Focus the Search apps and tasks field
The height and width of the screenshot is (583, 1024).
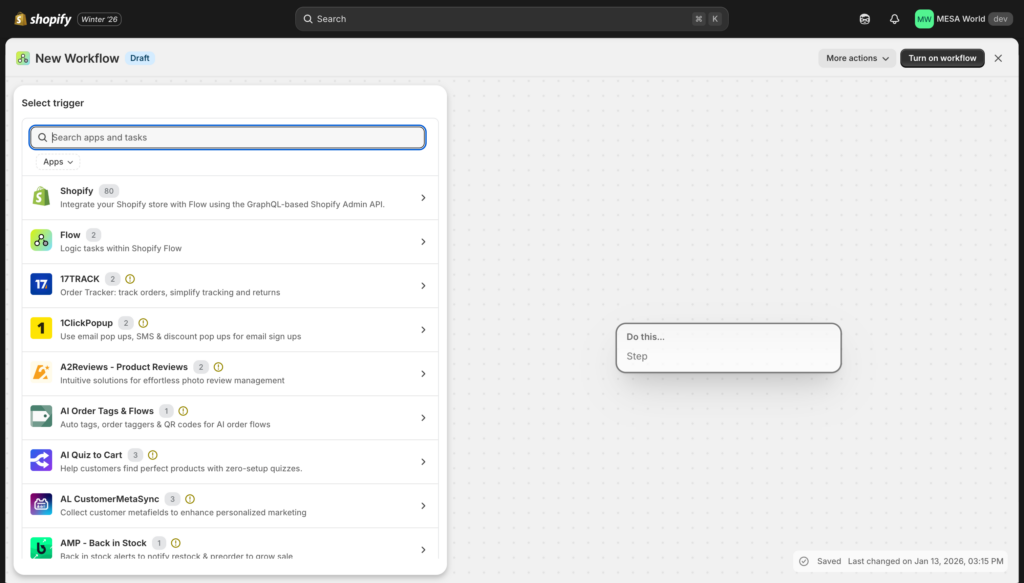(x=228, y=137)
